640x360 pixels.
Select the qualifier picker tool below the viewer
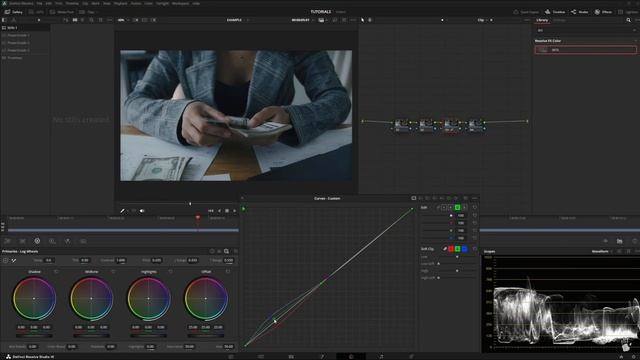pos(122,211)
